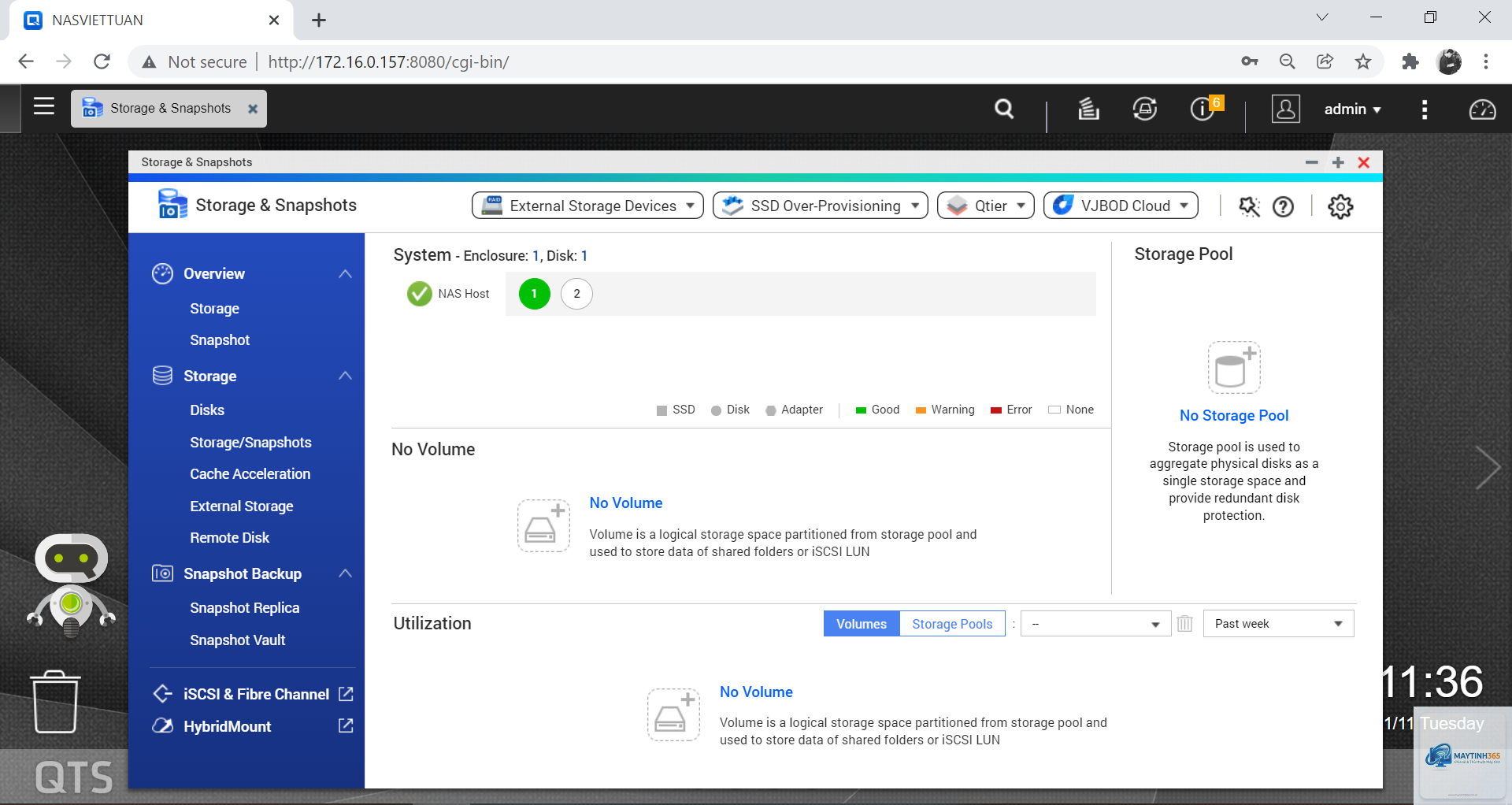This screenshot has height=805, width=1512.
Task: Open Snapshot Replica in the sidebar
Action: pos(244,608)
